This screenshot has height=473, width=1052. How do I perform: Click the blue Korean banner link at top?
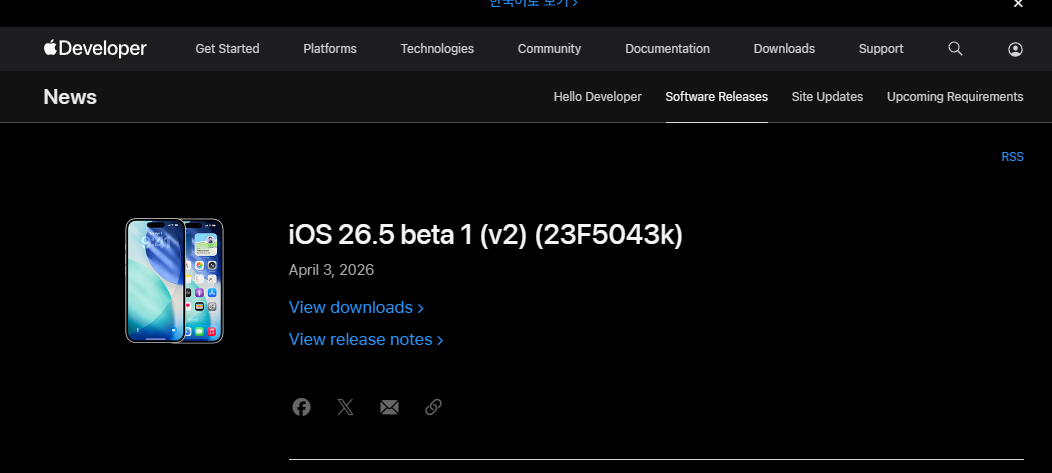point(534,3)
